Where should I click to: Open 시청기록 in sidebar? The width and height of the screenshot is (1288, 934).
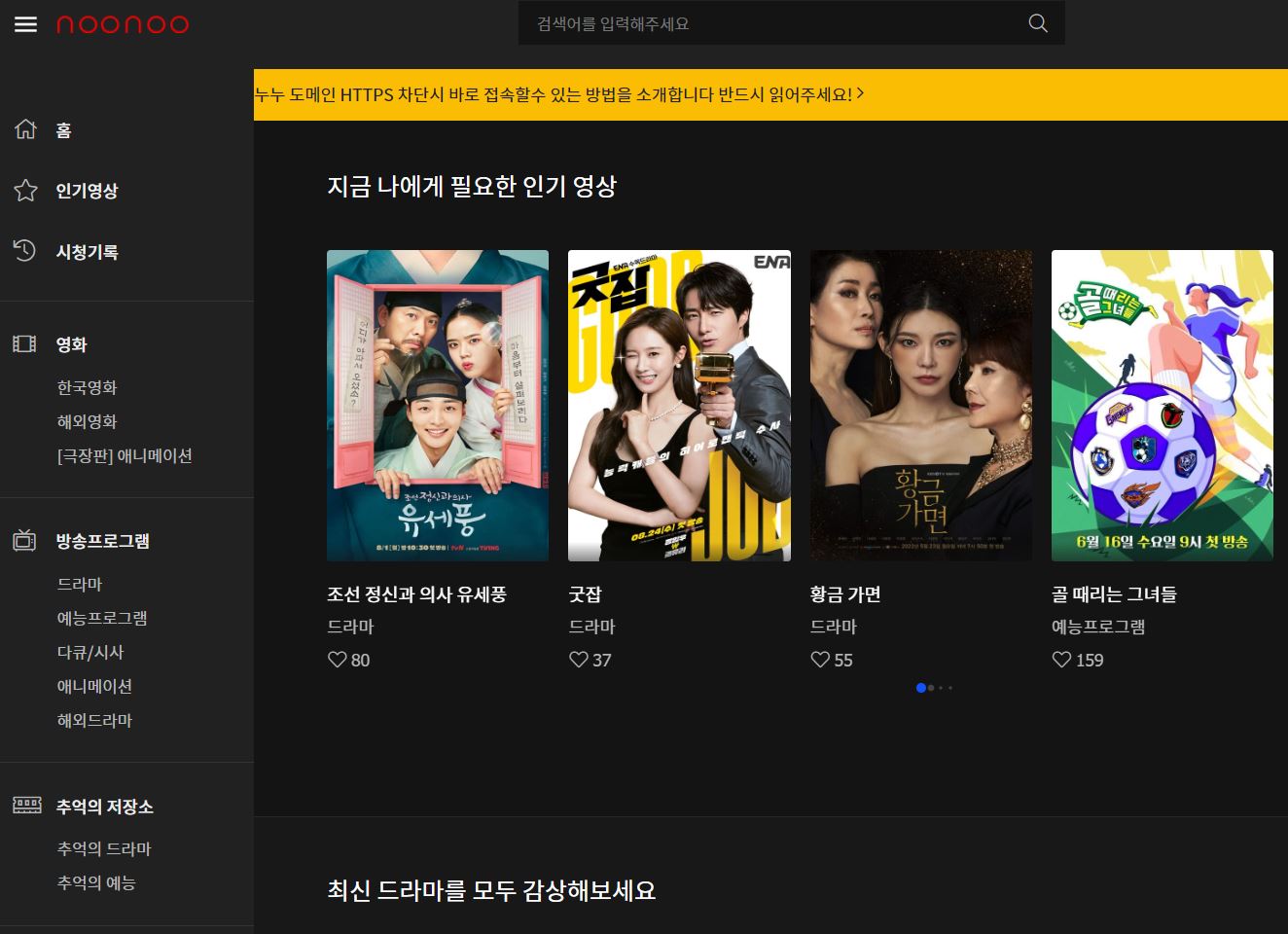pyautogui.click(x=87, y=252)
